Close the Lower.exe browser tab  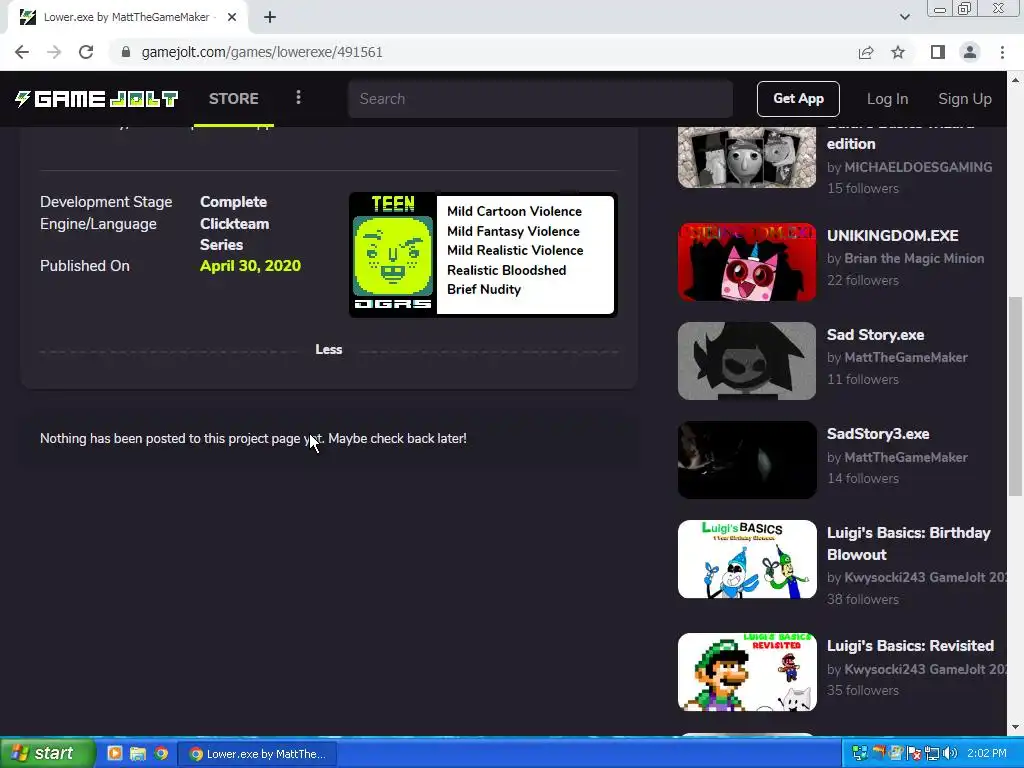(232, 17)
